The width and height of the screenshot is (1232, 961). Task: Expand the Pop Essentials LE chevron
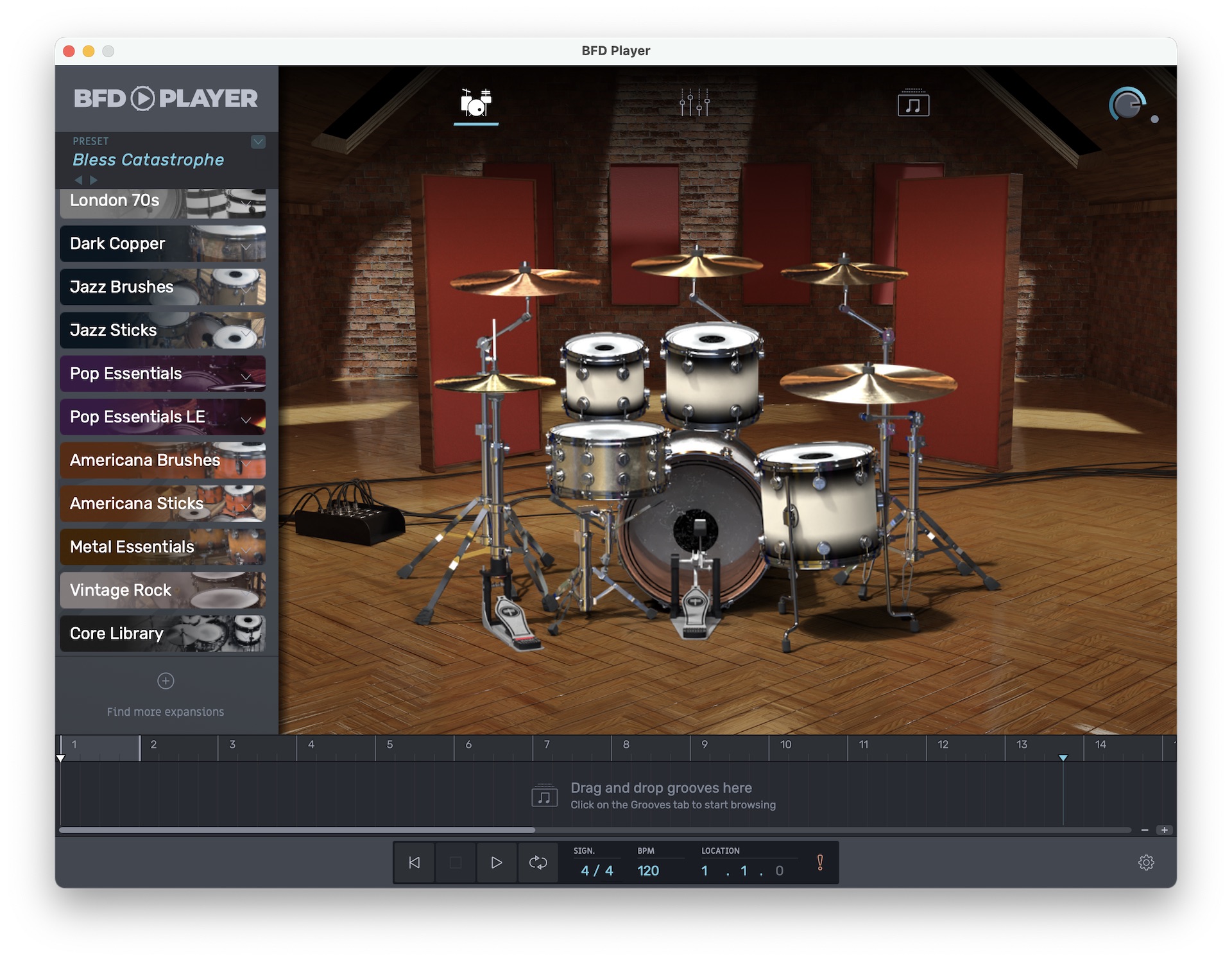click(246, 420)
